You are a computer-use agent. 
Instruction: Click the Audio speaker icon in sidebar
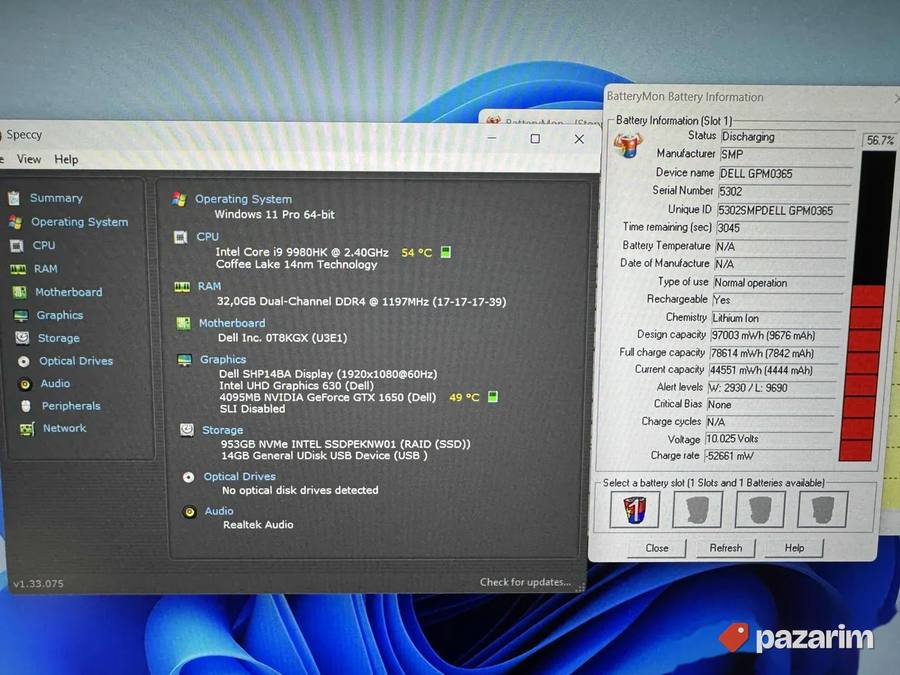point(25,383)
